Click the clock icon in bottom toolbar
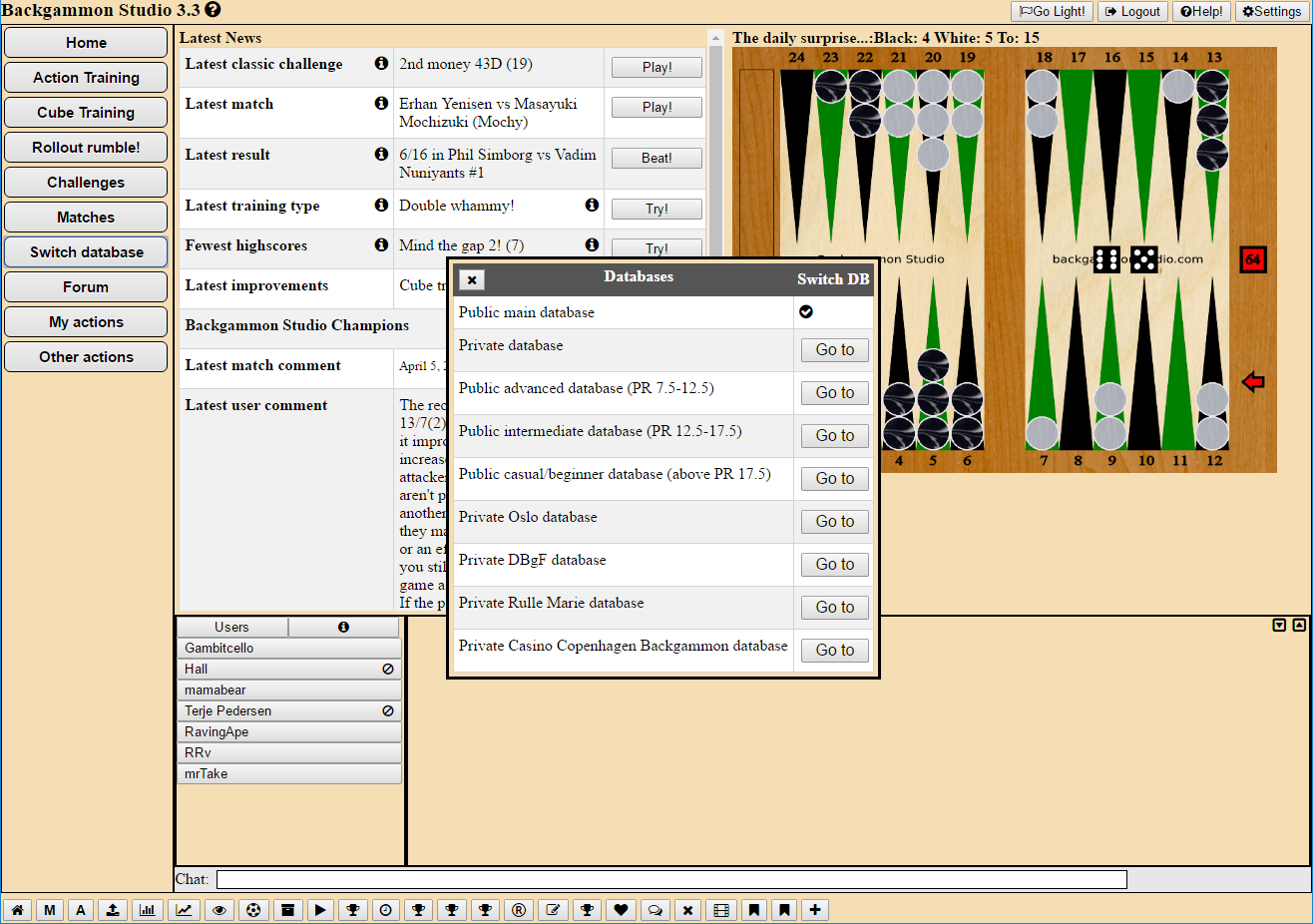Screen dimensions: 1313x924 pos(385,910)
